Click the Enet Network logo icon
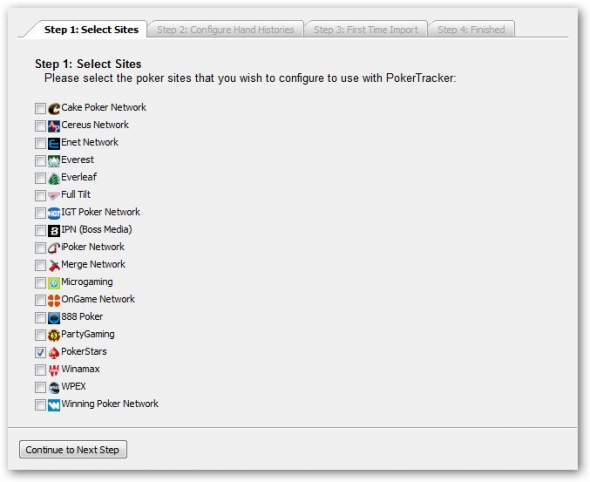This screenshot has height=482, width=590. tap(54, 143)
